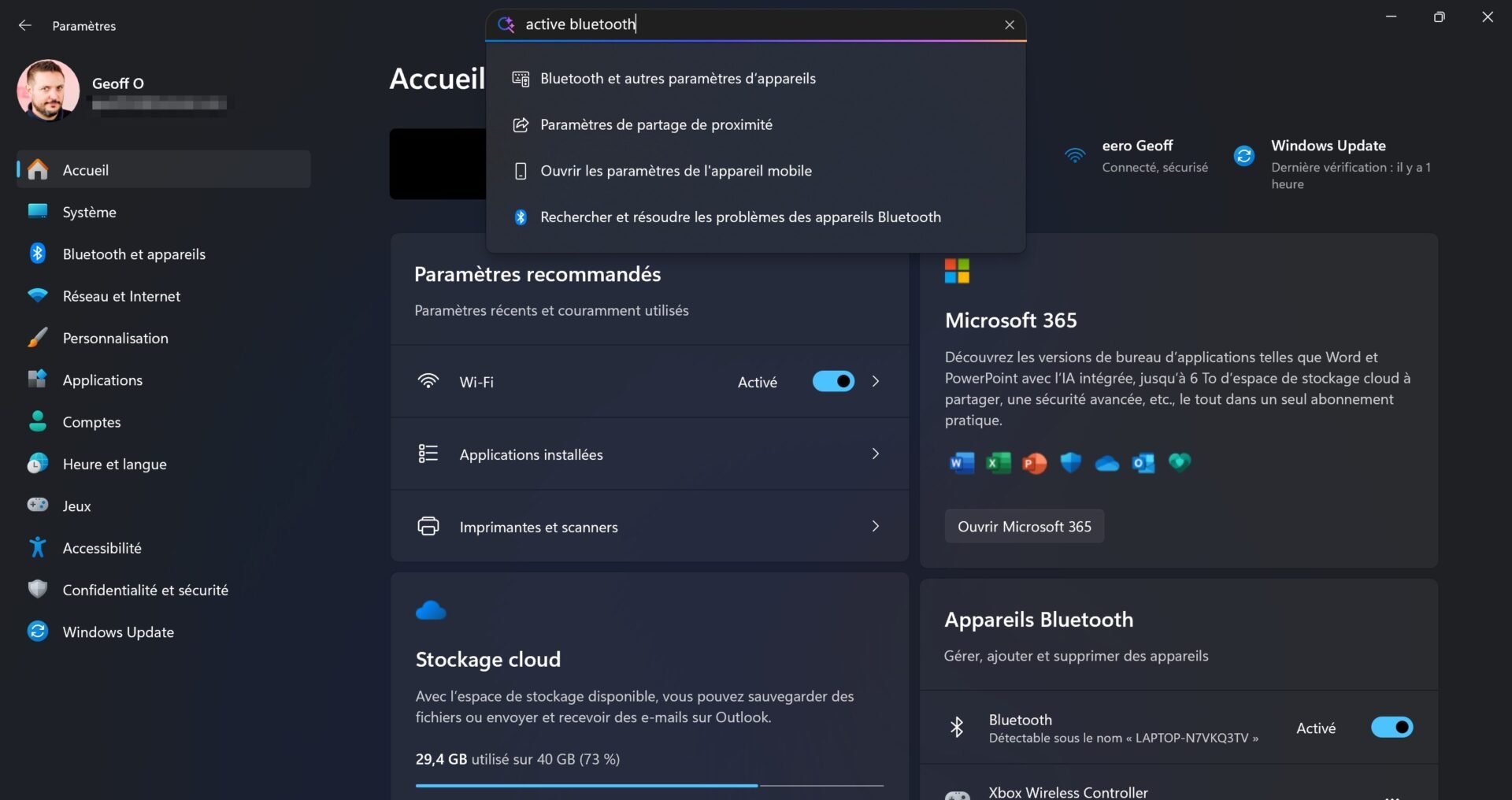Screen dimensions: 1512x800
Task: Click the PowerPoint icon in Microsoft 365 card
Action: tap(1034, 462)
